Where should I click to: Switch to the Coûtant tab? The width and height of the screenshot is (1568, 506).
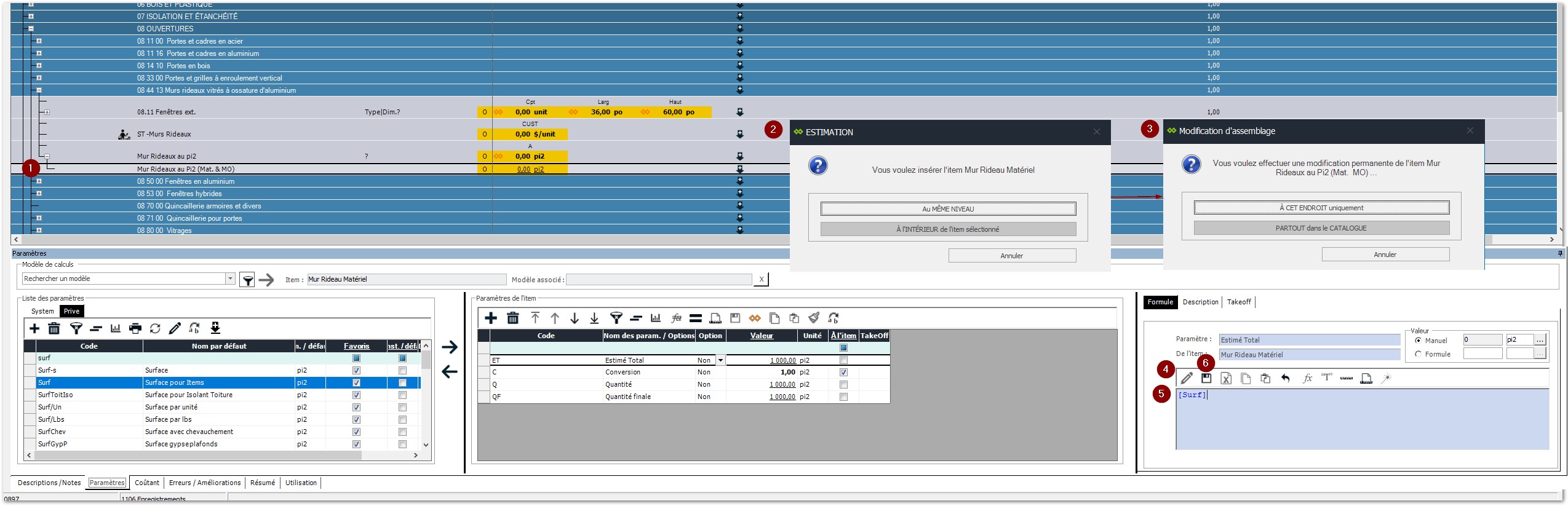pos(147,483)
